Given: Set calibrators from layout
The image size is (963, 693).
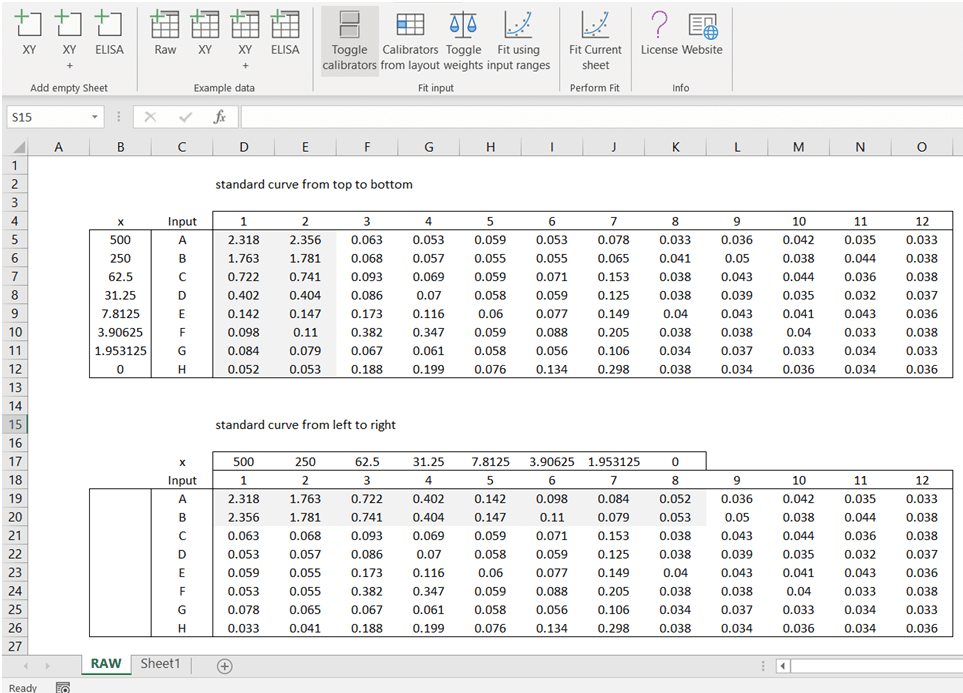Looking at the screenshot, I should point(410,41).
